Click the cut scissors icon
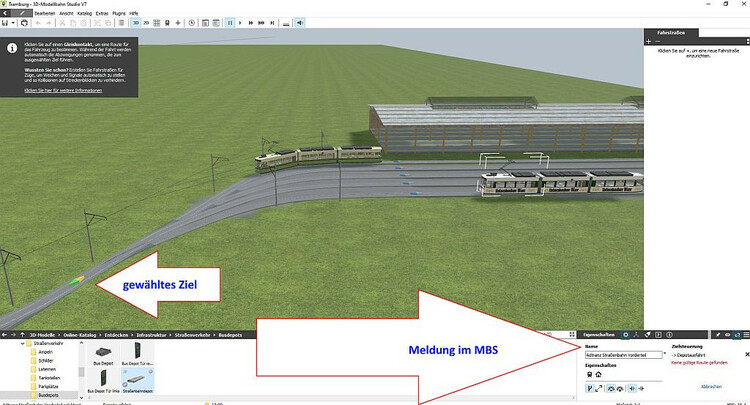This screenshot has height=405, width=750. click(62, 23)
